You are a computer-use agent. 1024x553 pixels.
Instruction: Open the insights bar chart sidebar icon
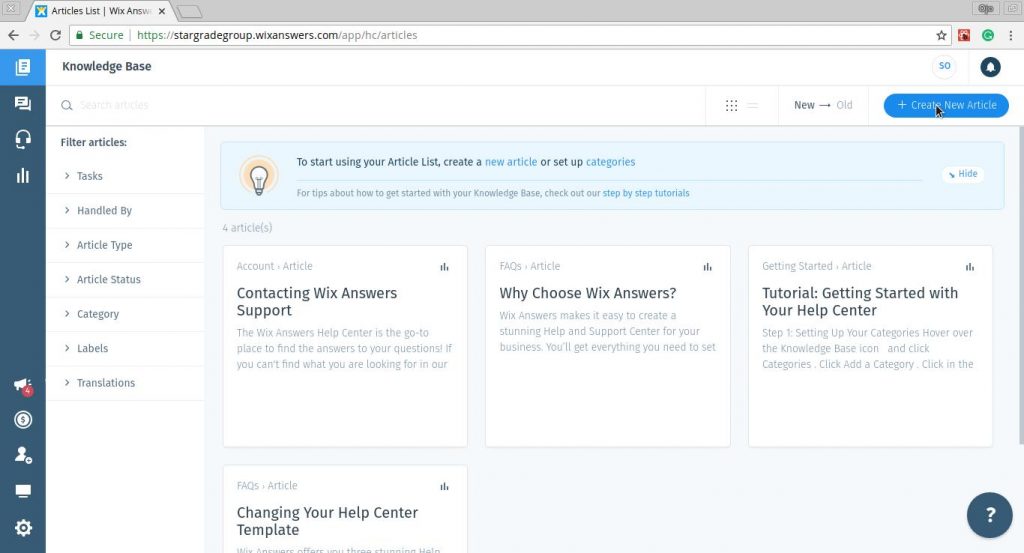coord(23,175)
